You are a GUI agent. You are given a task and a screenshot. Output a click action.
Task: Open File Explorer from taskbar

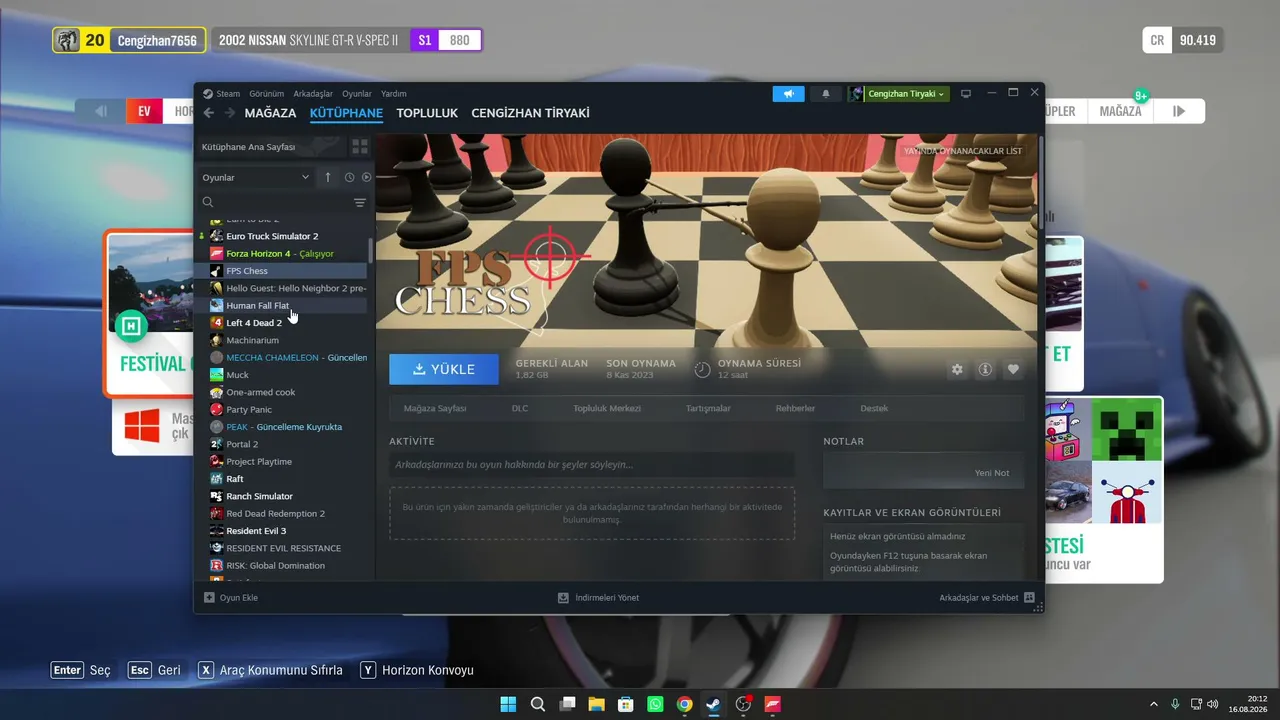[x=596, y=704]
